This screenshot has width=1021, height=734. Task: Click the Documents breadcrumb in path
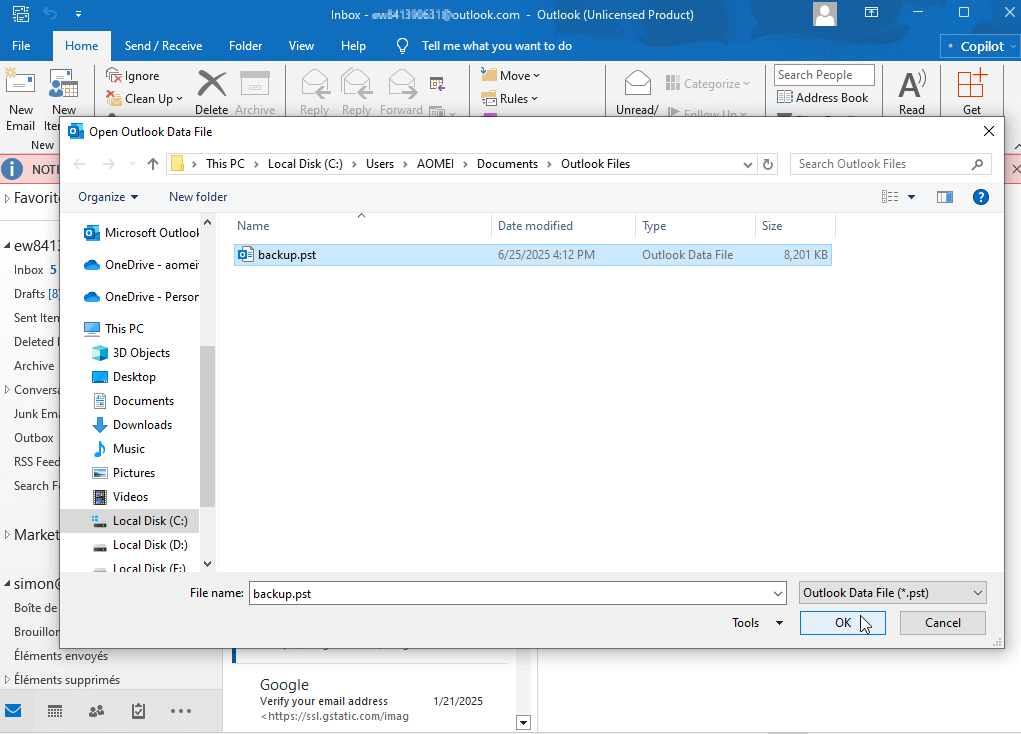[x=507, y=164]
